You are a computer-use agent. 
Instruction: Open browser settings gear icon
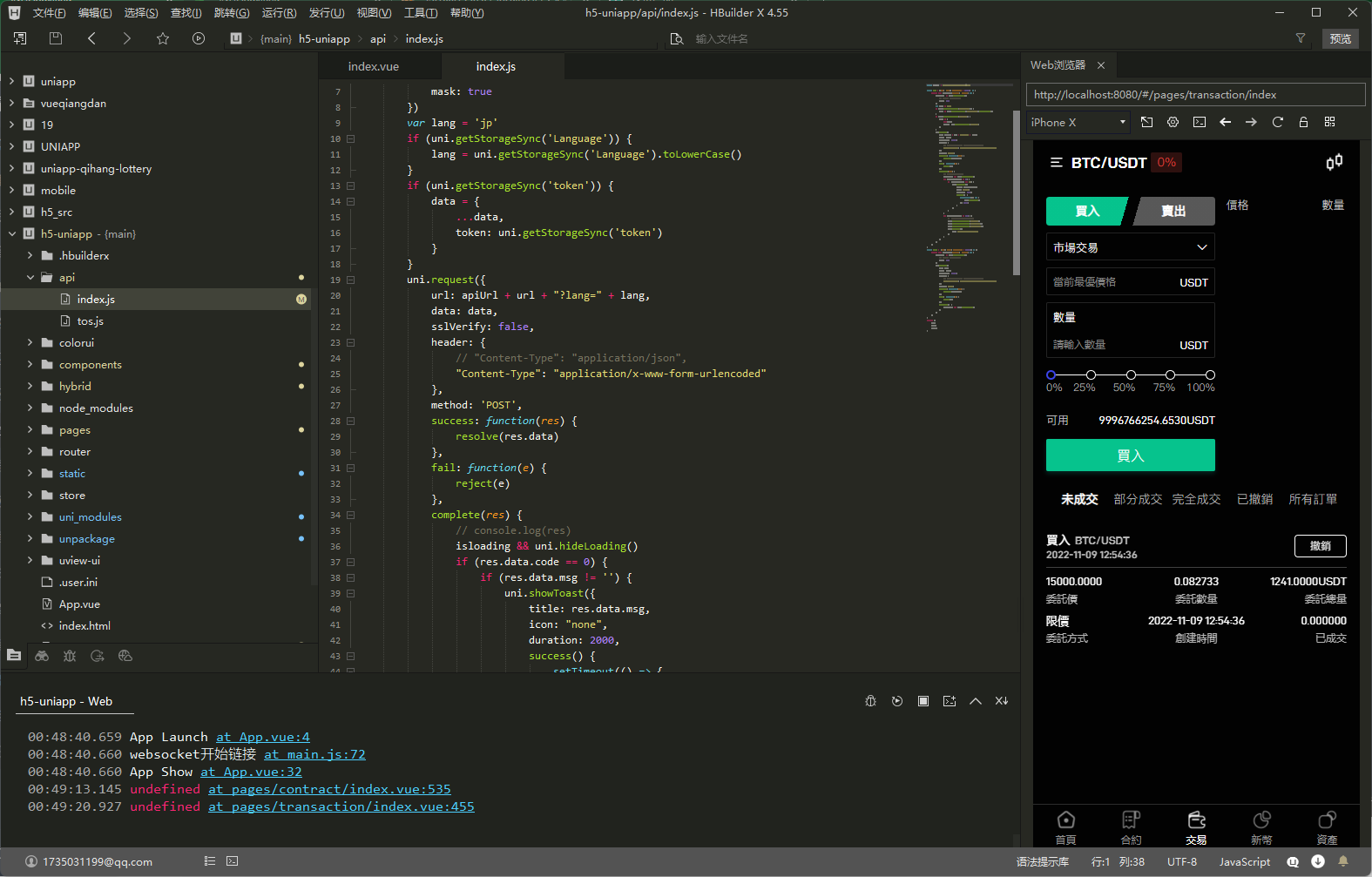point(1173,122)
